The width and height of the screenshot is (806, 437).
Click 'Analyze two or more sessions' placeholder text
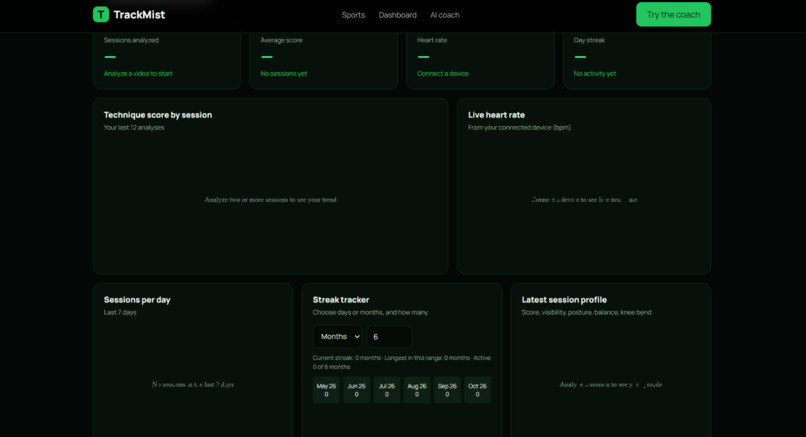pos(248,199)
